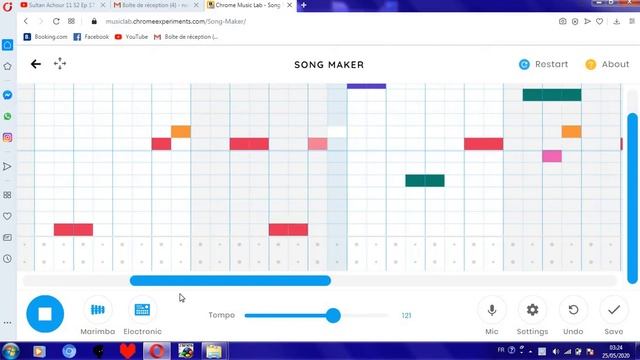Open sidebar bookmarks heart icon

point(7,216)
